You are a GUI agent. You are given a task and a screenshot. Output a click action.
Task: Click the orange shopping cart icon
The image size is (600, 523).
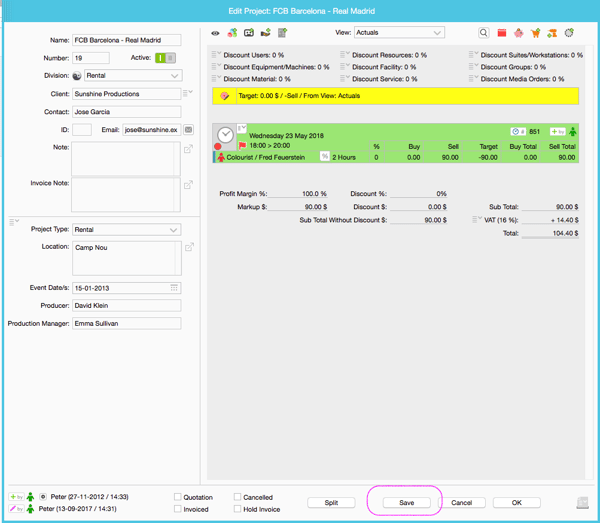[535, 33]
